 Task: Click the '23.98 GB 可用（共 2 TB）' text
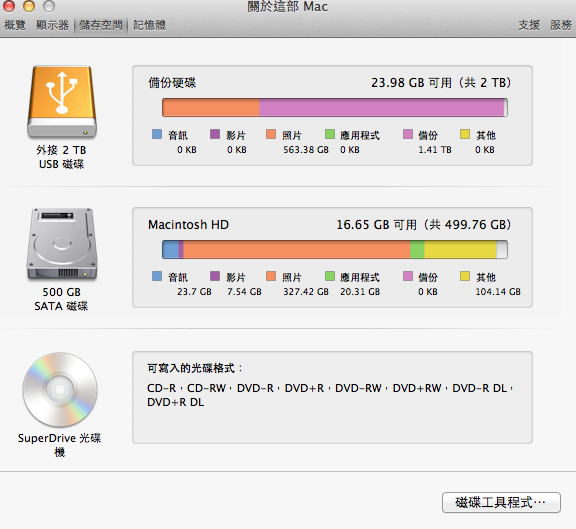coord(441,83)
